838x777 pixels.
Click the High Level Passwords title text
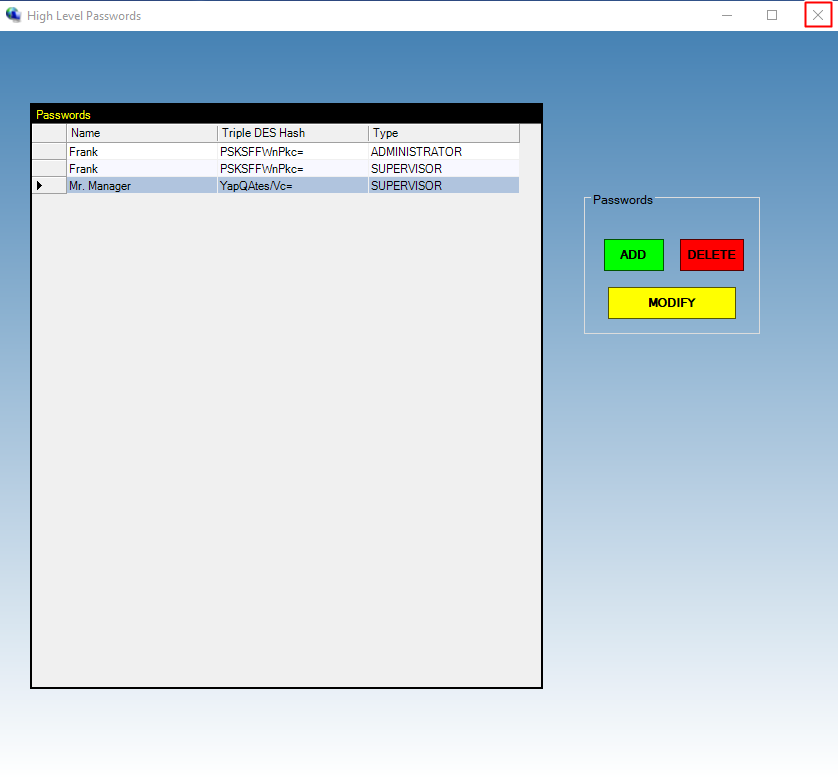(x=85, y=15)
